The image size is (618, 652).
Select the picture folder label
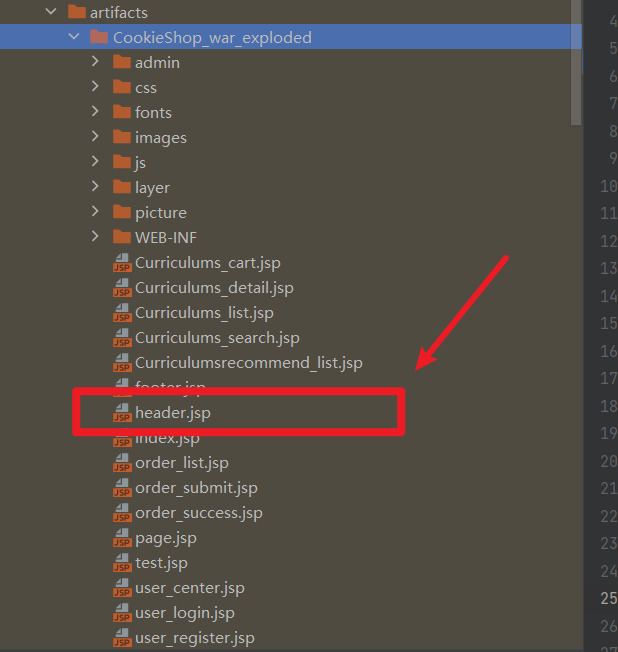(161, 213)
